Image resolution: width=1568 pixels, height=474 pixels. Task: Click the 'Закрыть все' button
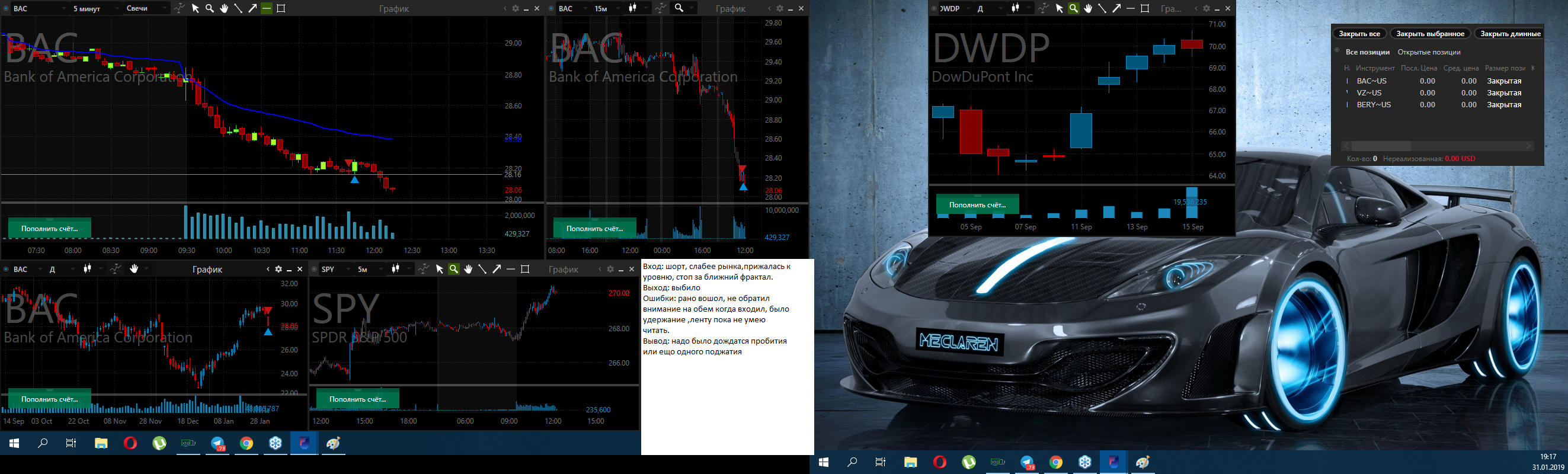1359,34
